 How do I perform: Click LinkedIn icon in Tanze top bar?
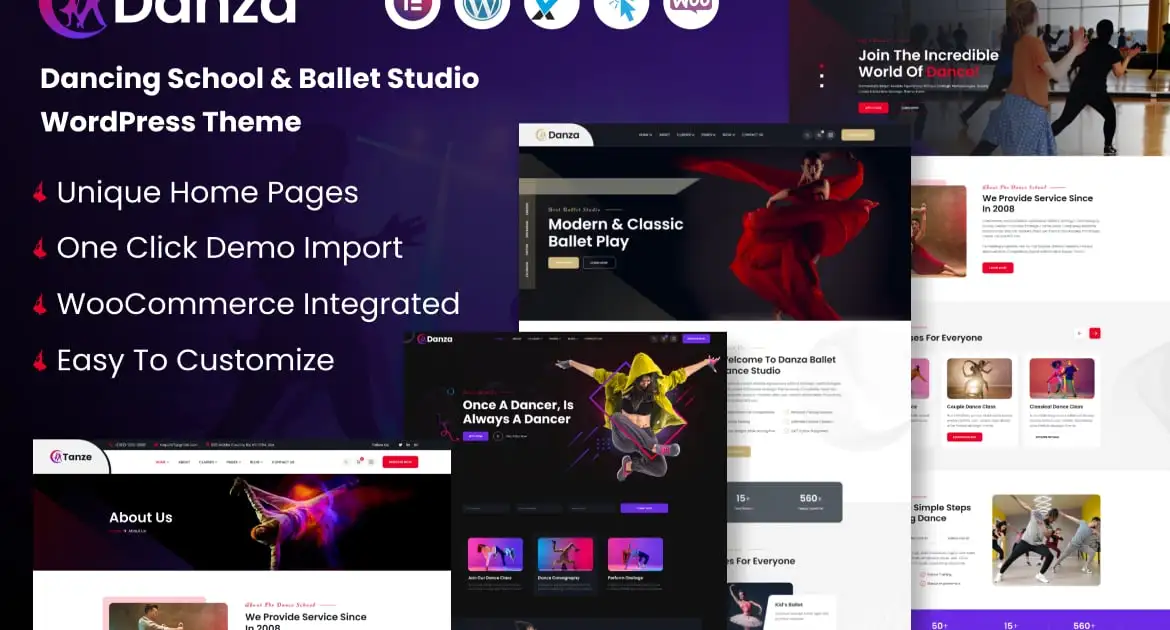[408, 445]
